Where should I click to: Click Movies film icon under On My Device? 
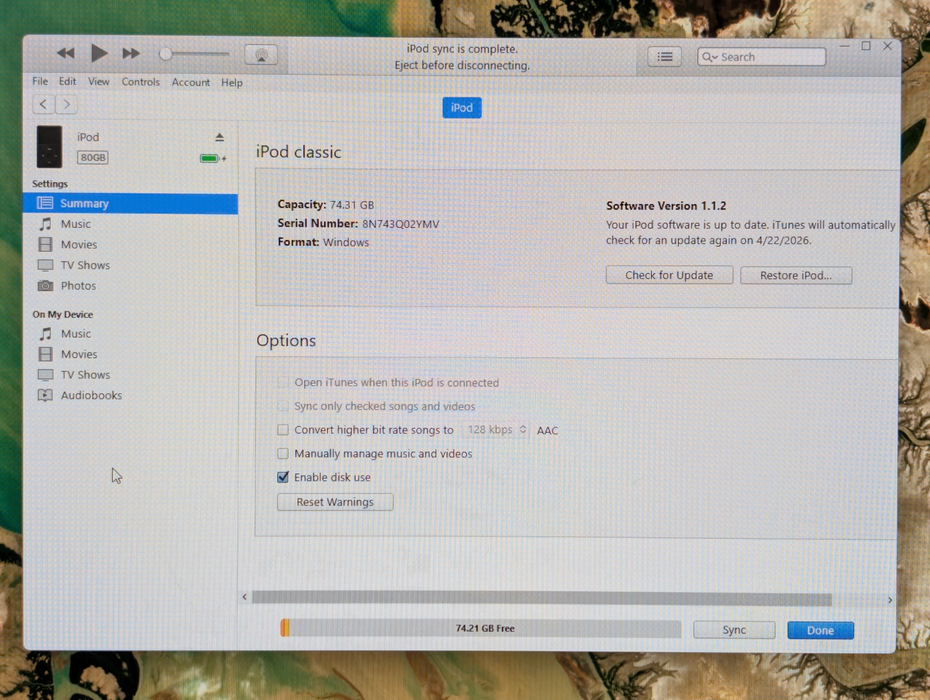(x=45, y=354)
